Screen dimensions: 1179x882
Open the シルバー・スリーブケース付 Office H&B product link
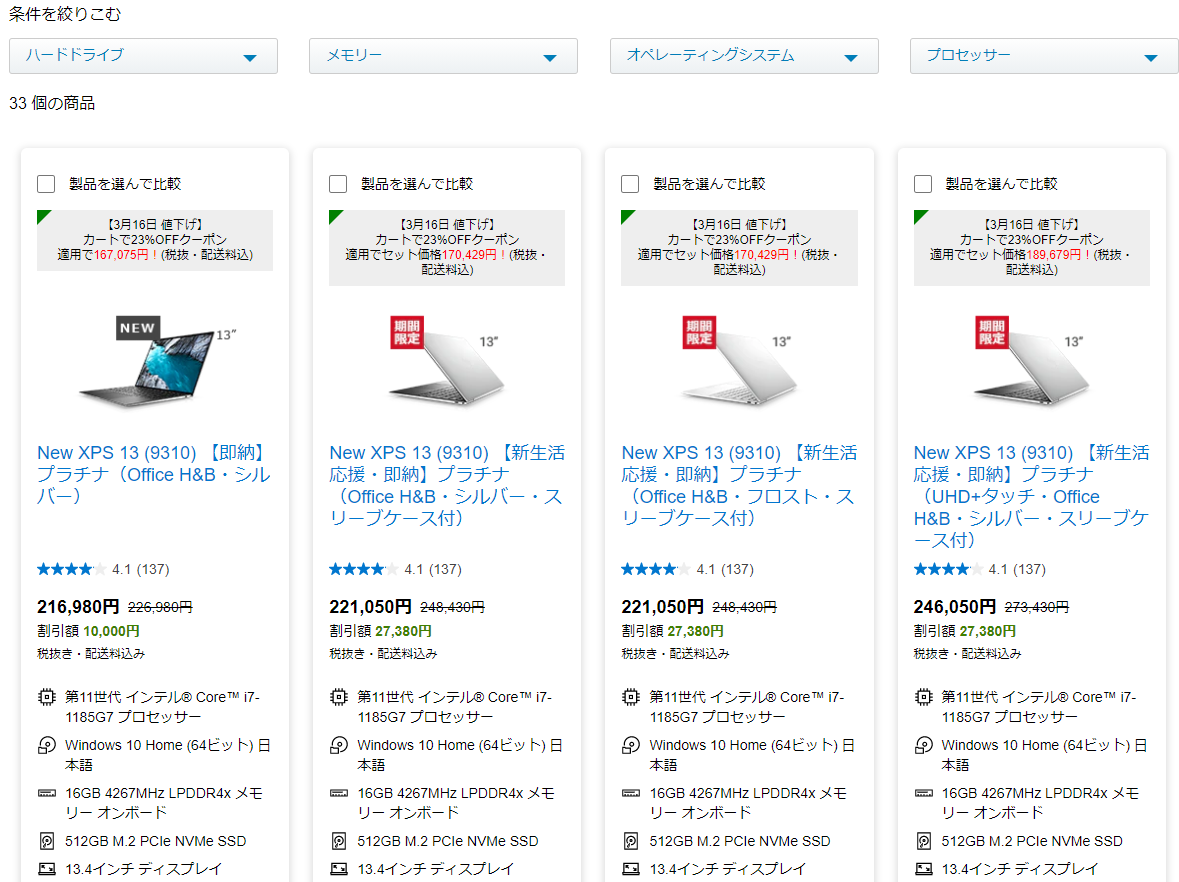[x=447, y=485]
